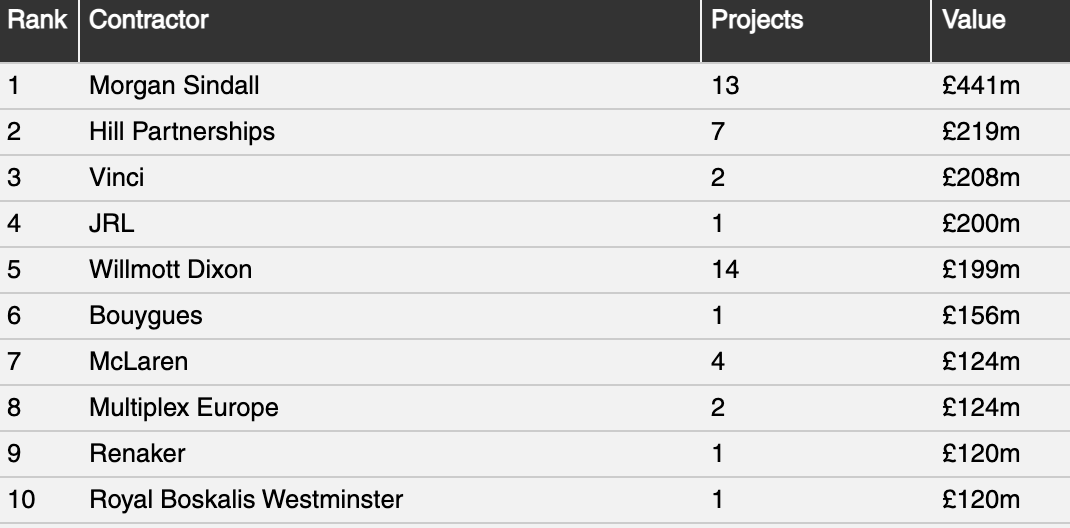The width and height of the screenshot is (1070, 528).
Task: Click the £441m value cell
Action: 981,86
